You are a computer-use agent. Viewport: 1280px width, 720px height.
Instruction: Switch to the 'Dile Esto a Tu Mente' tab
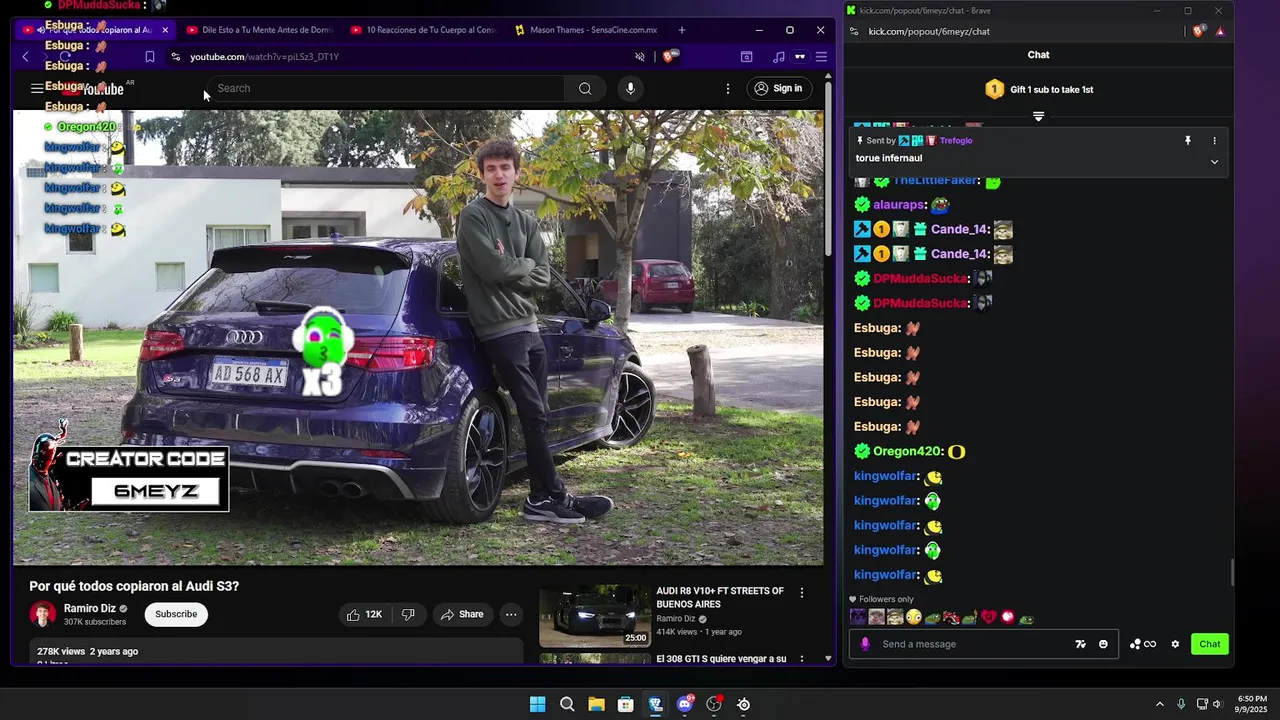point(260,30)
